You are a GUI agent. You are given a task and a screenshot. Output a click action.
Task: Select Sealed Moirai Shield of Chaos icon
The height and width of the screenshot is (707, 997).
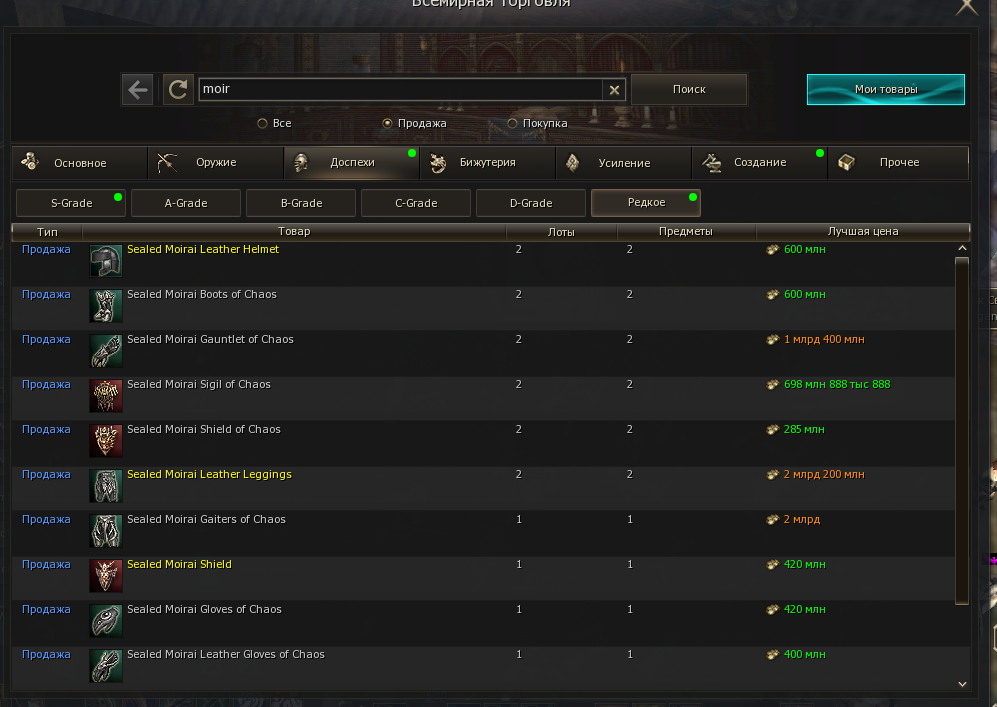pyautogui.click(x=105, y=441)
